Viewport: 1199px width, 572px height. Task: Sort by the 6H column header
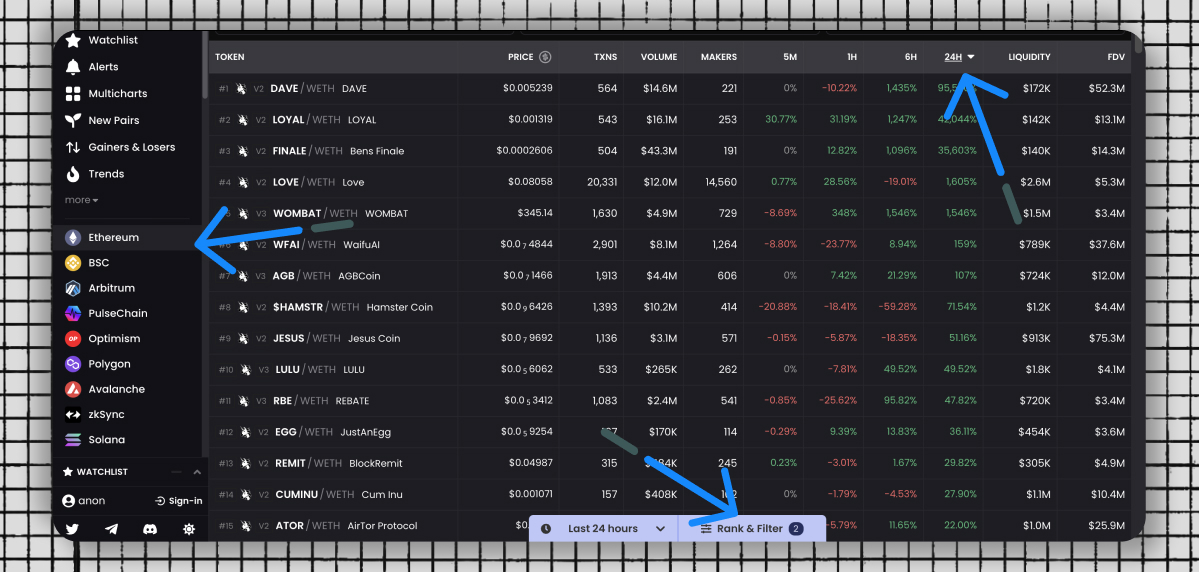(x=910, y=57)
